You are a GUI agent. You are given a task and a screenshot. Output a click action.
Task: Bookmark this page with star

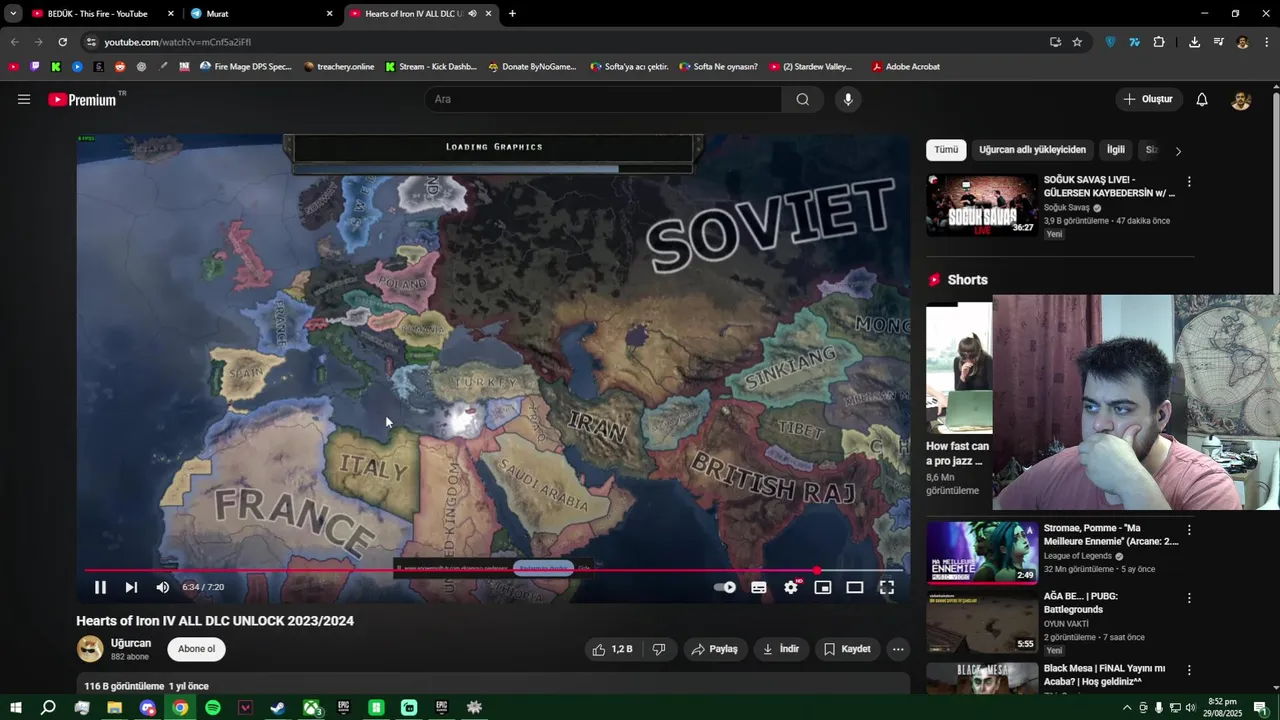pos(1077,42)
